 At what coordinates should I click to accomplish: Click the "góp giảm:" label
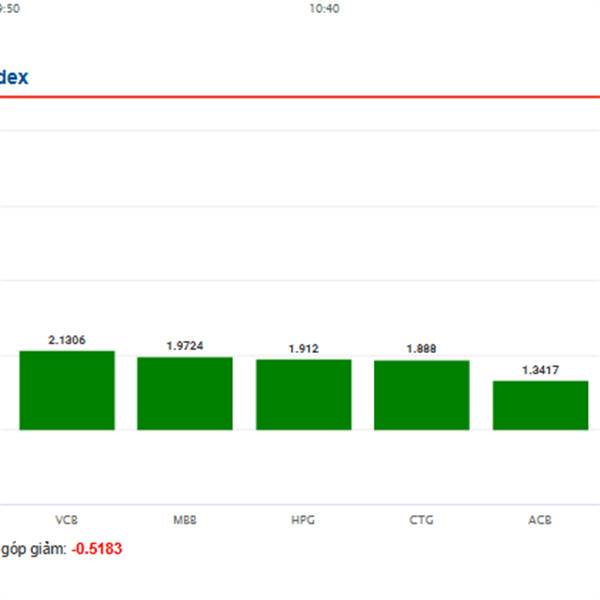point(34,549)
